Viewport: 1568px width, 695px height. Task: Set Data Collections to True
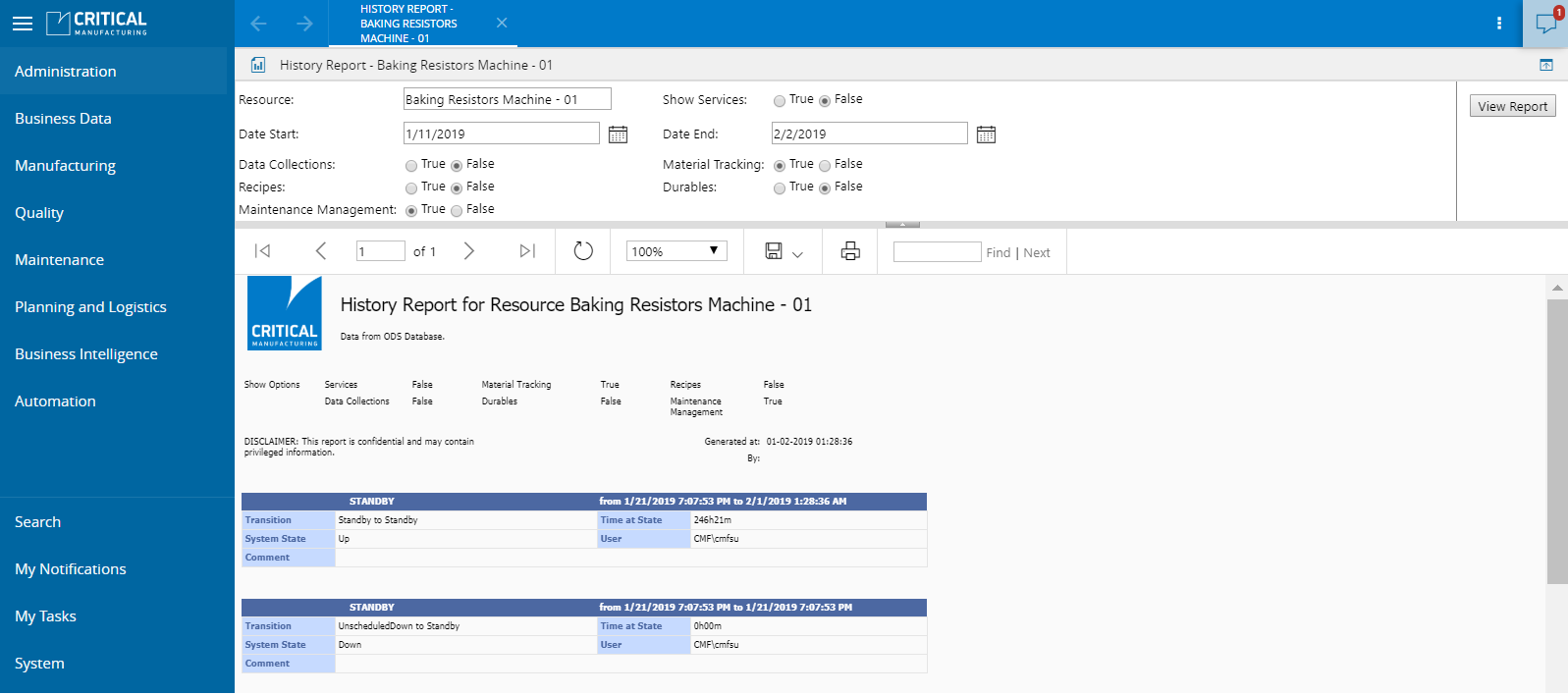[x=411, y=166]
